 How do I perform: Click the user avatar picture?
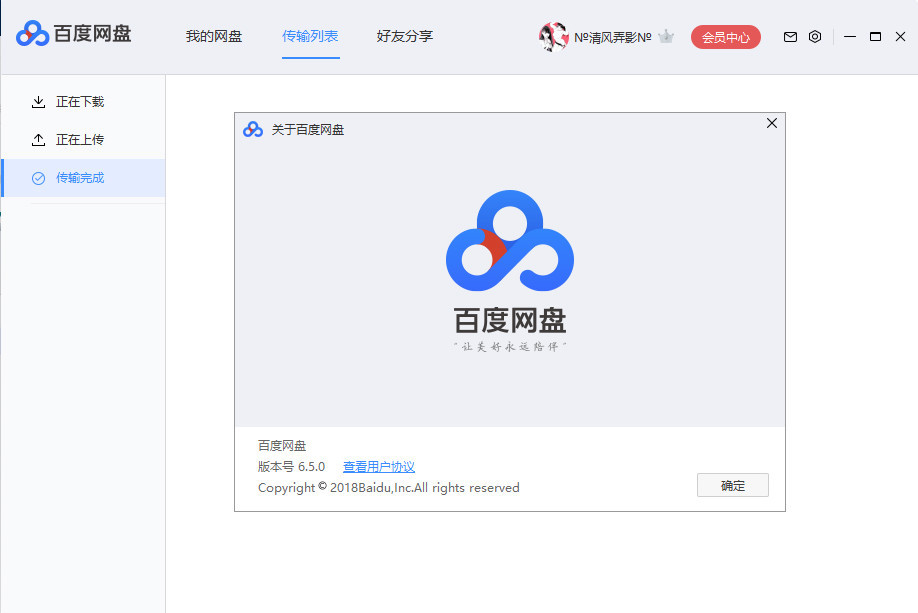tap(553, 36)
